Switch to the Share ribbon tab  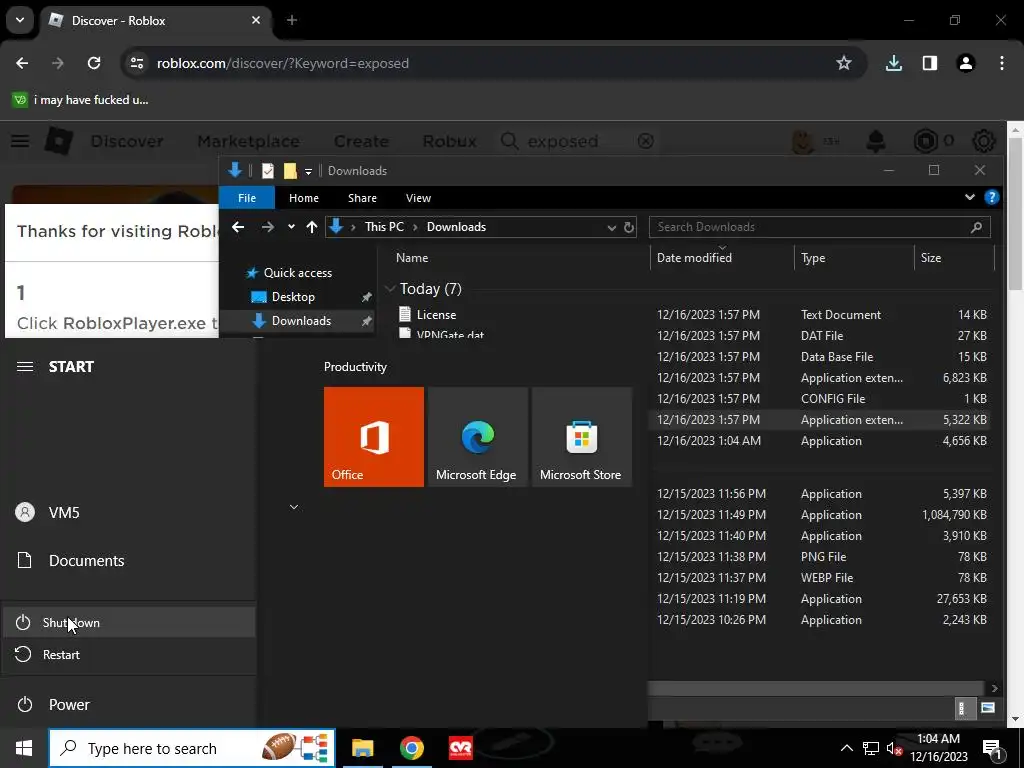coord(362,198)
